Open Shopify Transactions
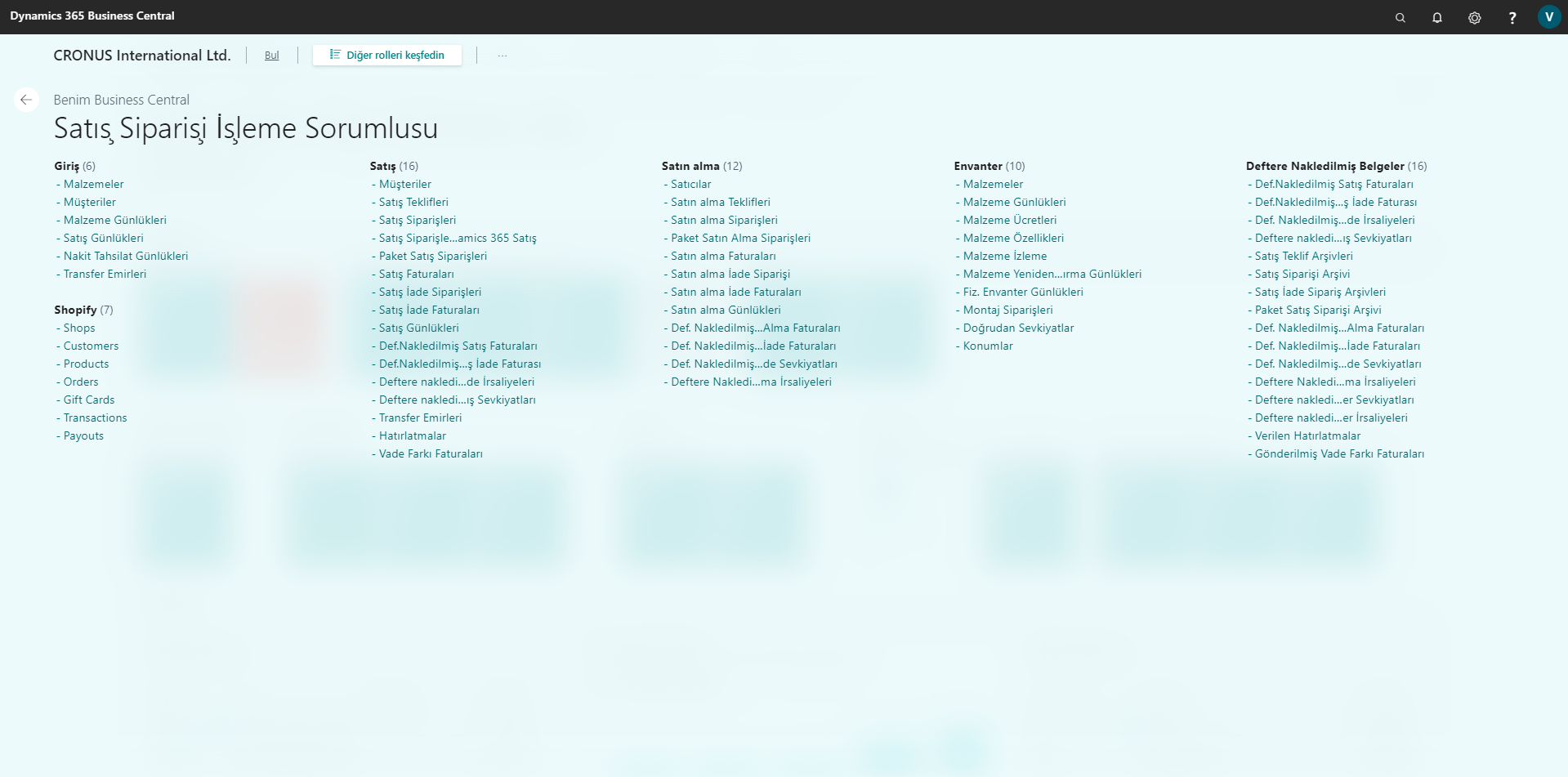 (x=96, y=418)
